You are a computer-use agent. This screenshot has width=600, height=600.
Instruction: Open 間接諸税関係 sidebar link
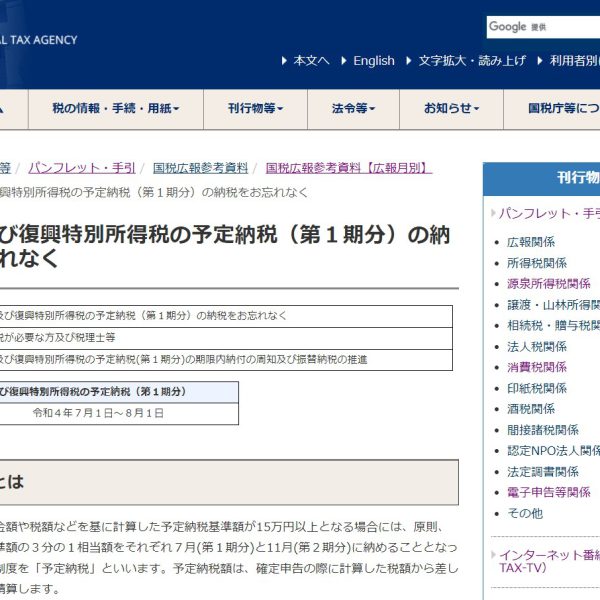coord(543,430)
